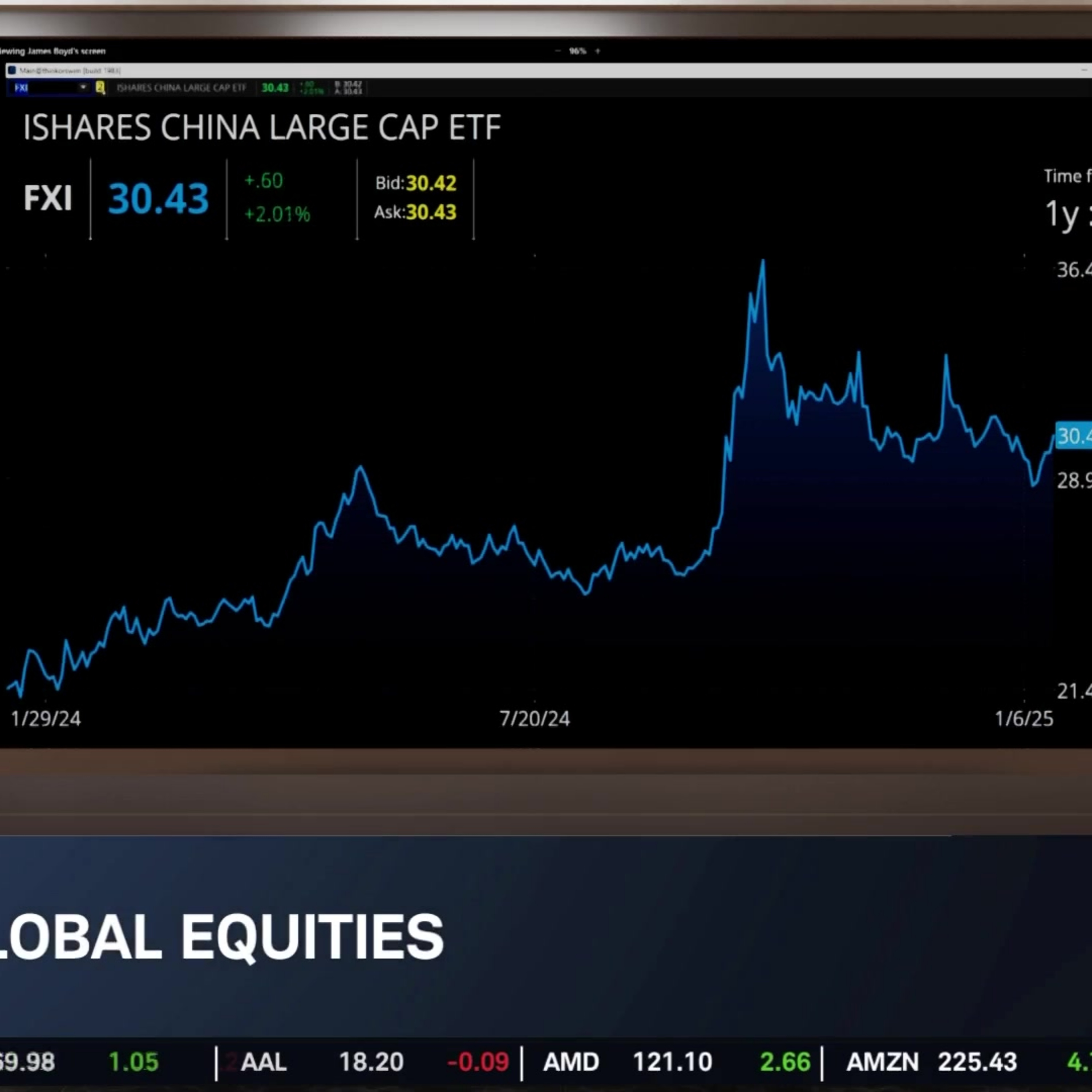The height and width of the screenshot is (1092, 1092).
Task: Click the thinkorswim app icon in title bar
Action: (x=12, y=71)
